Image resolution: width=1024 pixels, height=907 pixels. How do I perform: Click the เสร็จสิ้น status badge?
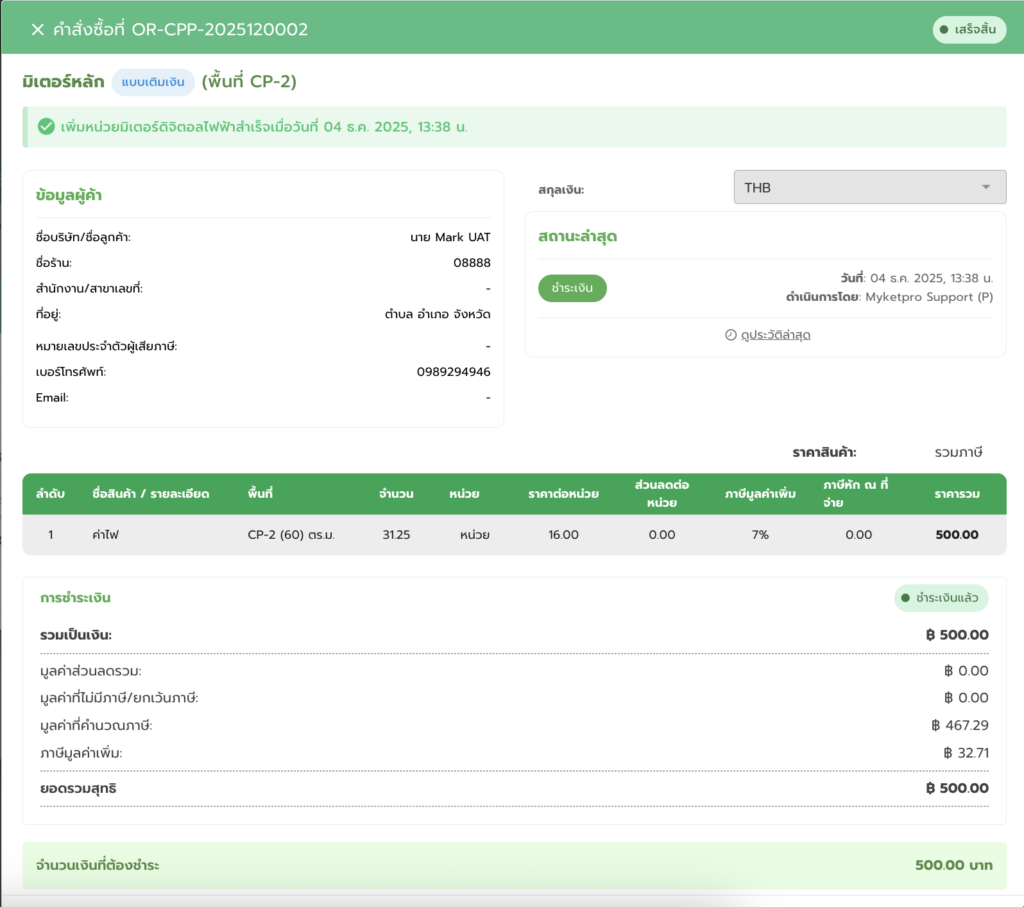point(968,30)
